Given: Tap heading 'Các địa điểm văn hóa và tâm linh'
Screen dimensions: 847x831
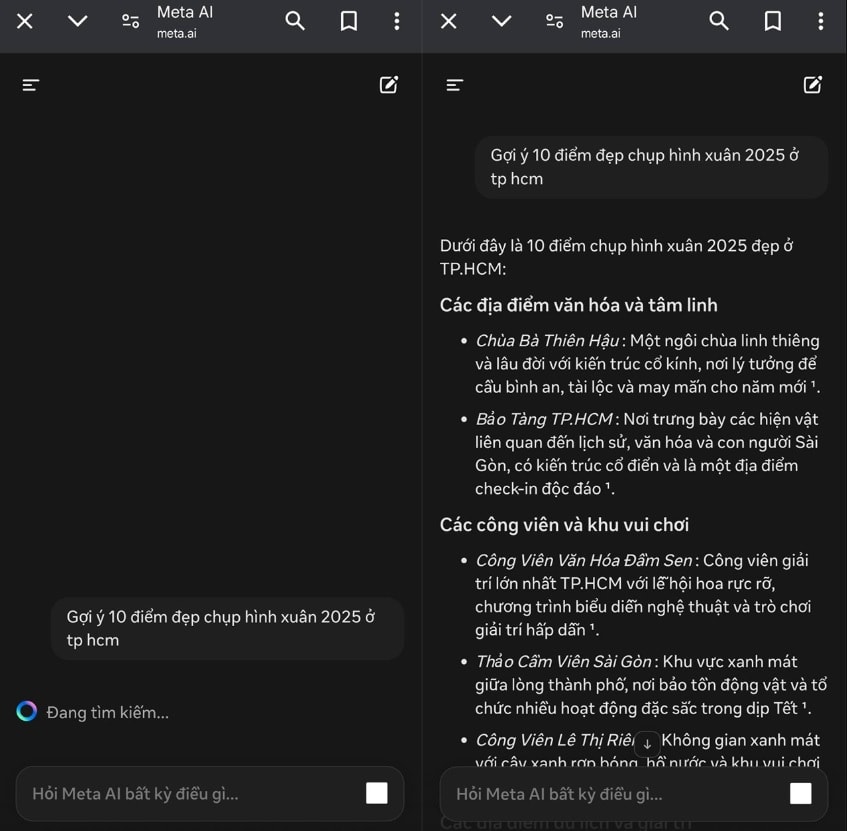Looking at the screenshot, I should pos(579,305).
